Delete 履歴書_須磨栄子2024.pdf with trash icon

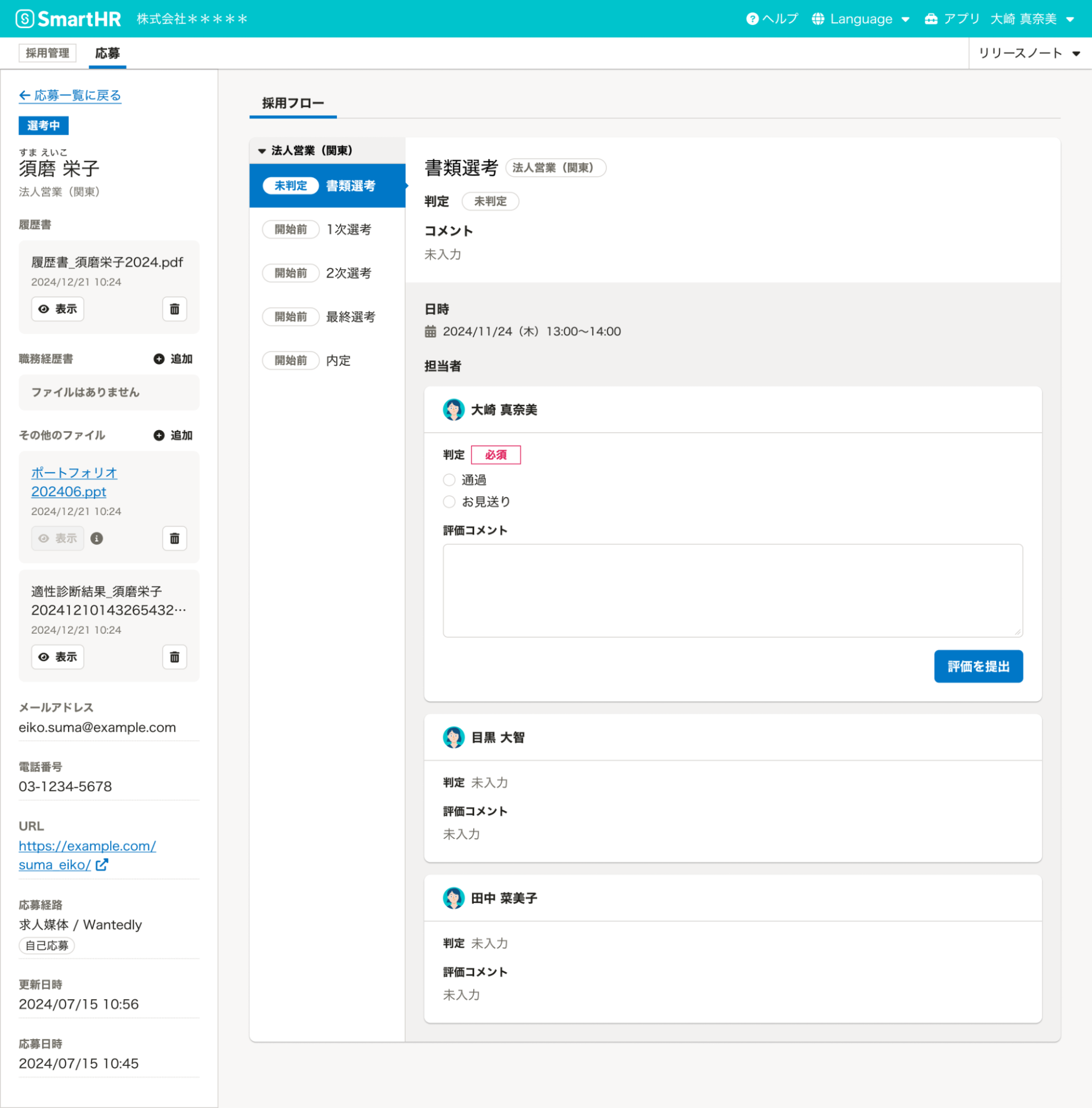click(175, 309)
